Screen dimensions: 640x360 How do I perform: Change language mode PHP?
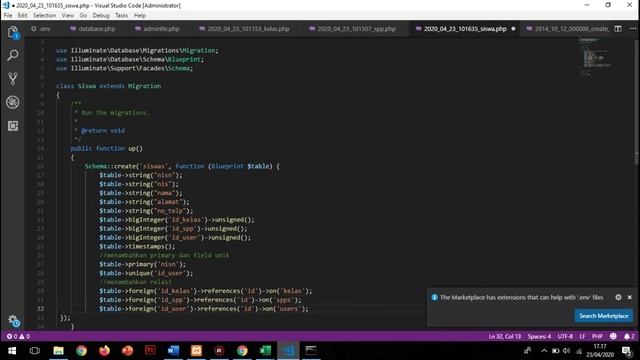pos(597,336)
